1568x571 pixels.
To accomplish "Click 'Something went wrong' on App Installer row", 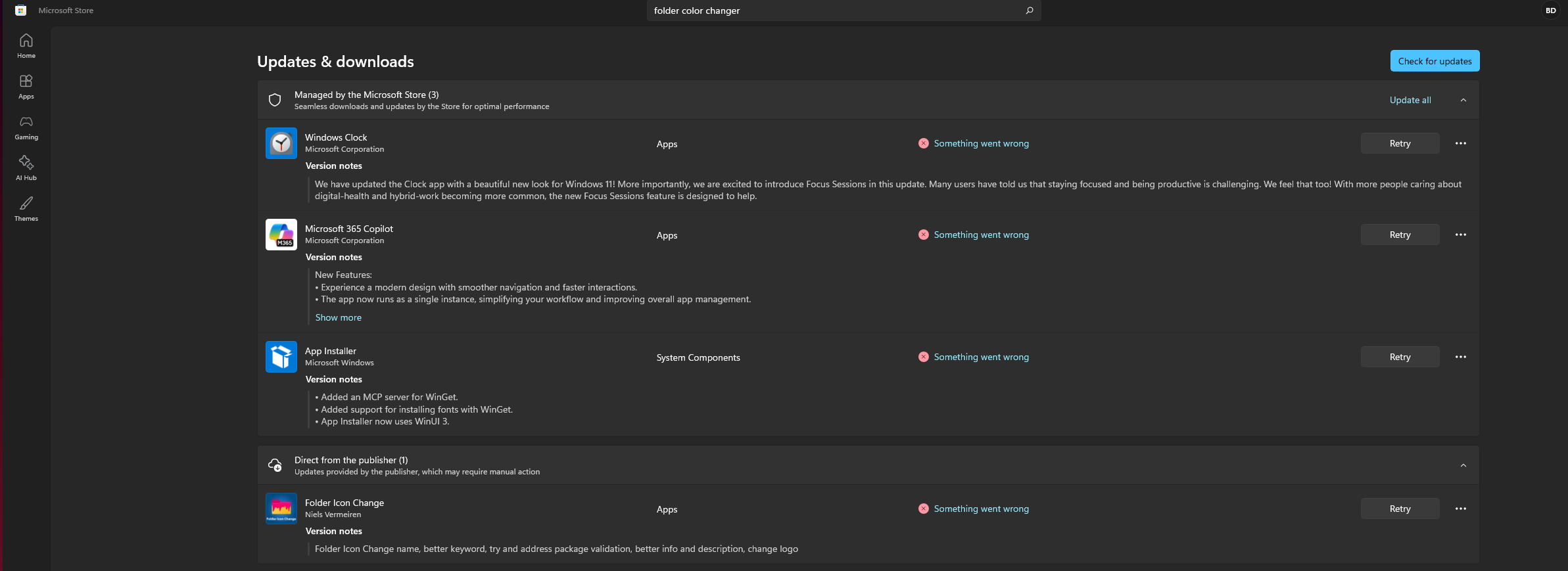I will click(982, 357).
